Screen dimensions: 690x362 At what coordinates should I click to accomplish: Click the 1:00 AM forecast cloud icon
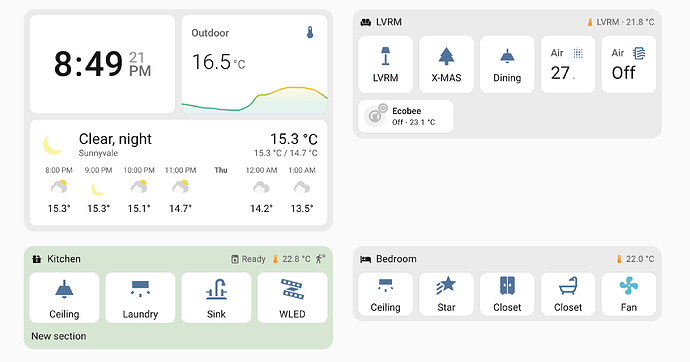[x=302, y=188]
